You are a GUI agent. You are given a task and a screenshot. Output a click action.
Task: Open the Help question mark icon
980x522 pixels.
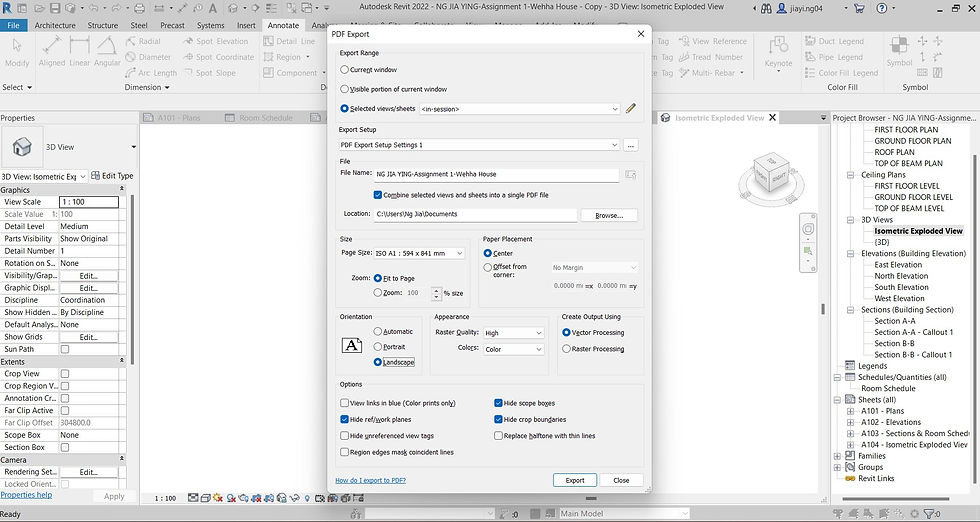point(882,8)
